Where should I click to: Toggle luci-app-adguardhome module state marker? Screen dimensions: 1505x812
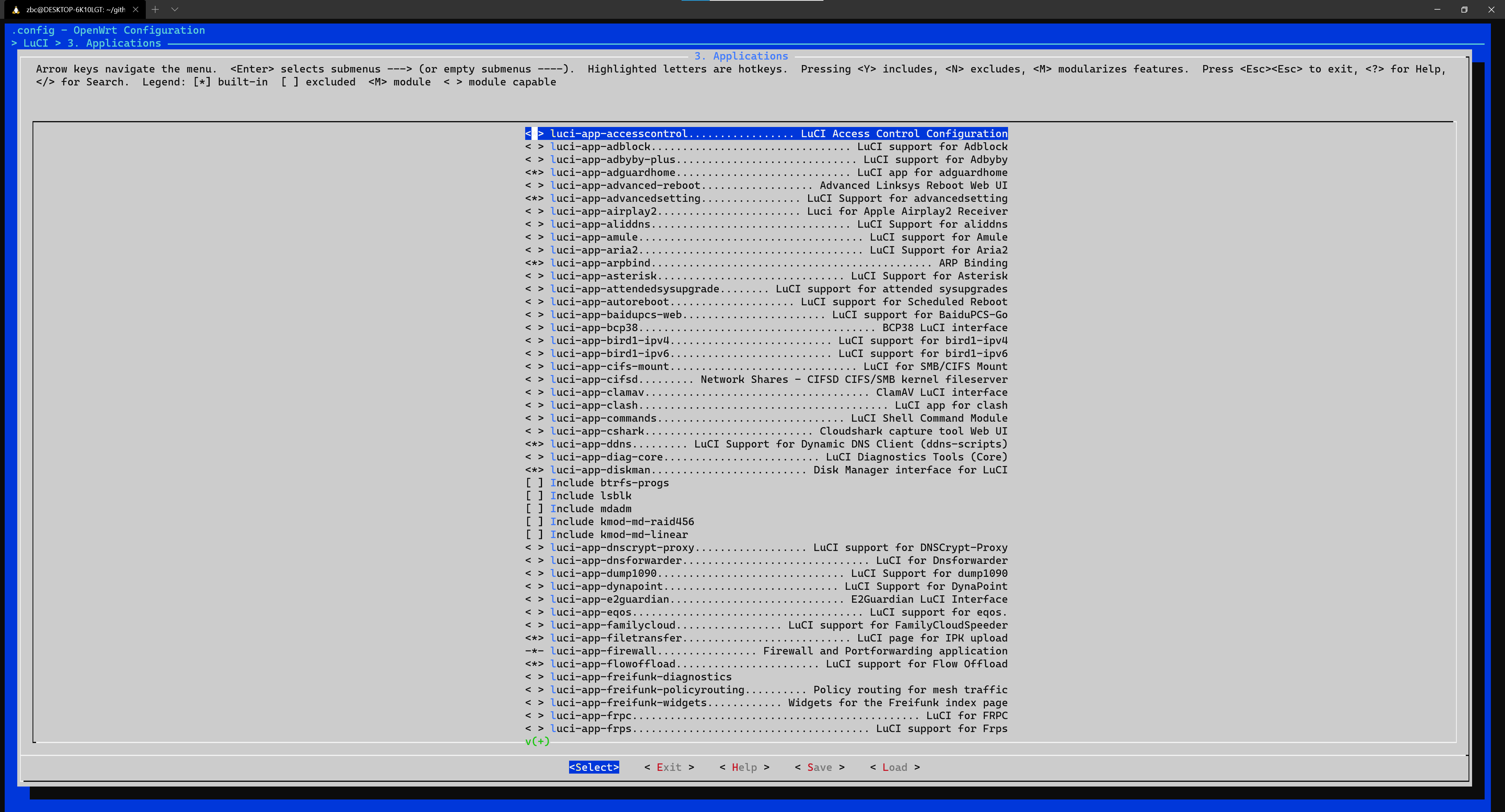tap(534, 172)
